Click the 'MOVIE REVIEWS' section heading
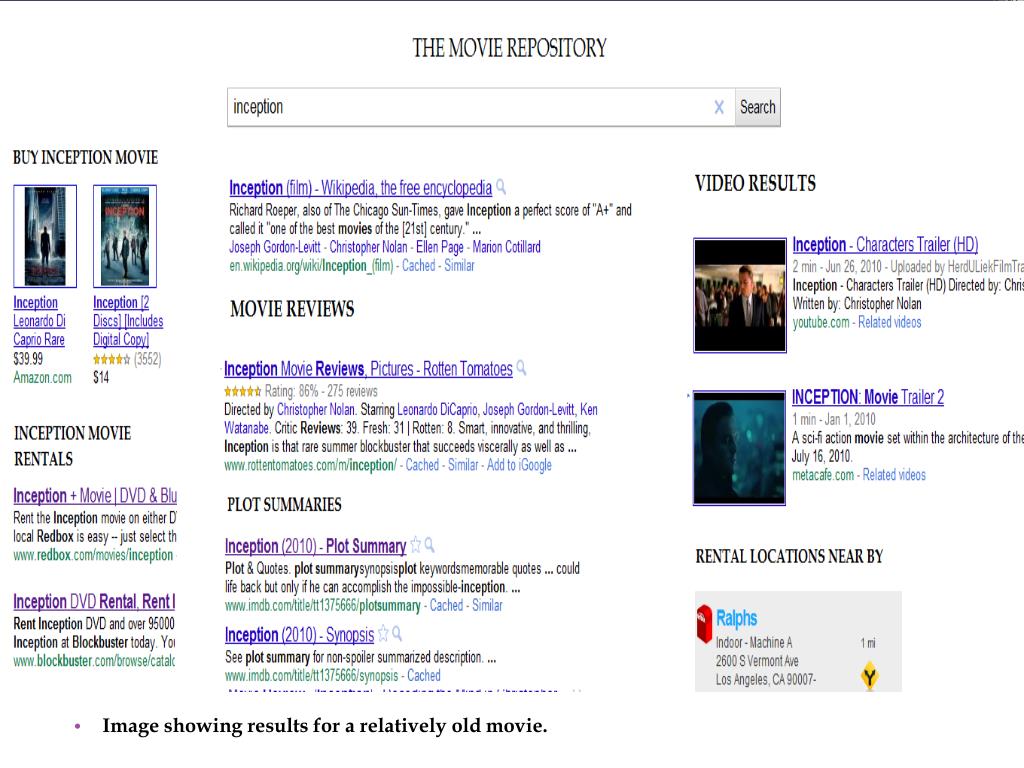This screenshot has width=1024, height=768. click(x=292, y=309)
